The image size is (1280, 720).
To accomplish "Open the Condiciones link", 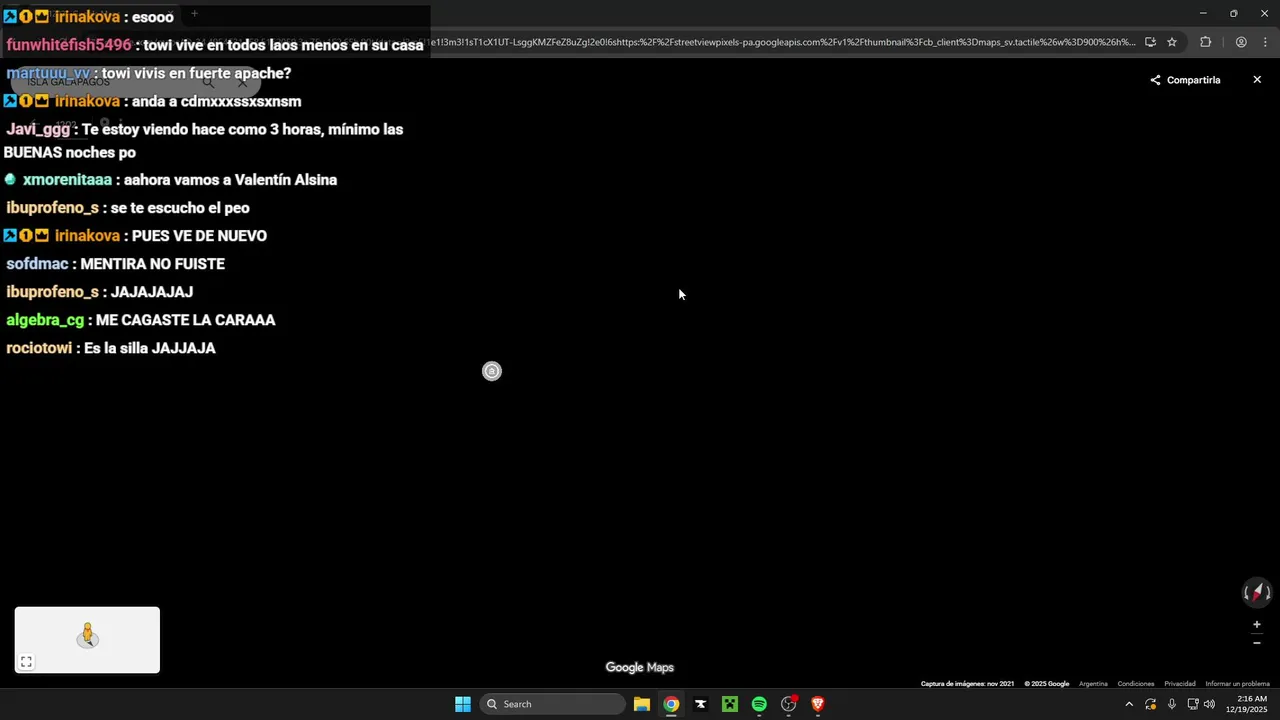I will [x=1136, y=684].
